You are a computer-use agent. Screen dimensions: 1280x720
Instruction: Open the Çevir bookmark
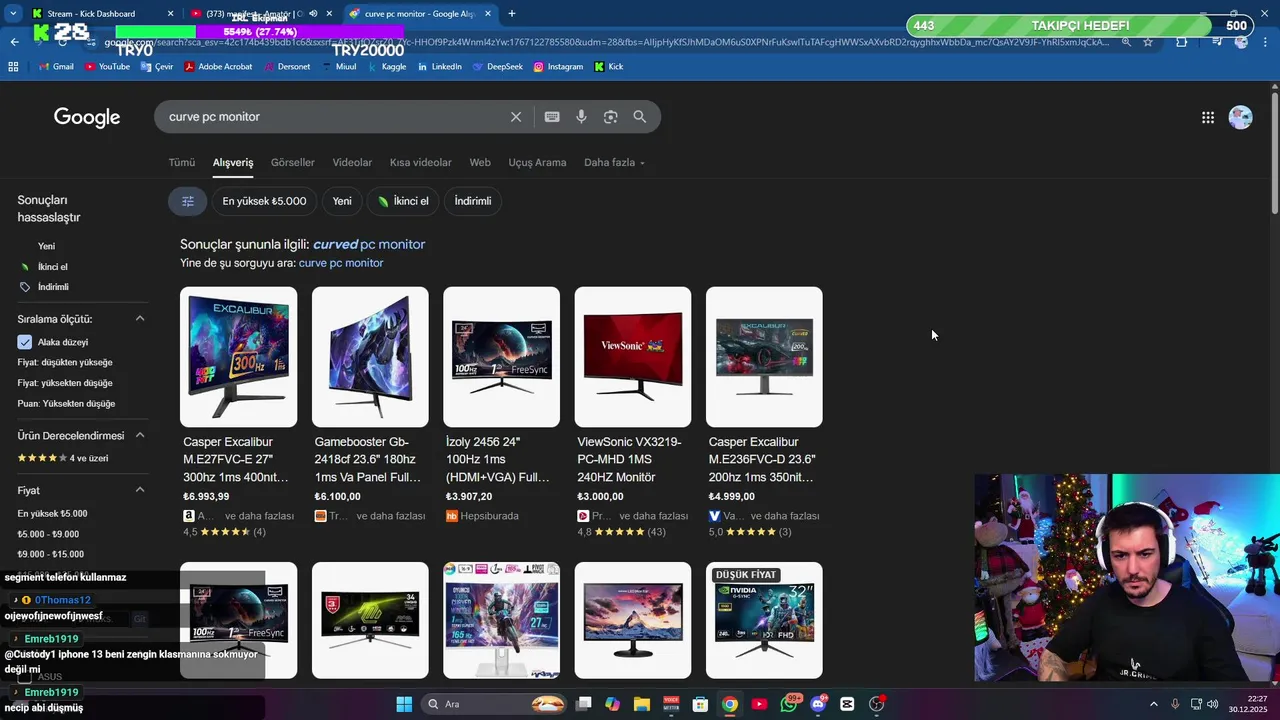tap(156, 66)
